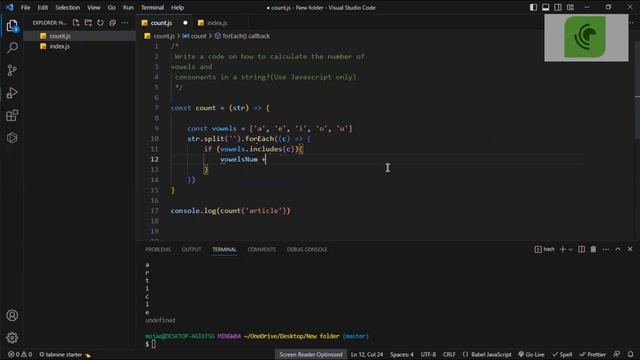This screenshot has height=360, width=640.
Task: Open Explorer more actions menu
Action: pyautogui.click(x=125, y=23)
